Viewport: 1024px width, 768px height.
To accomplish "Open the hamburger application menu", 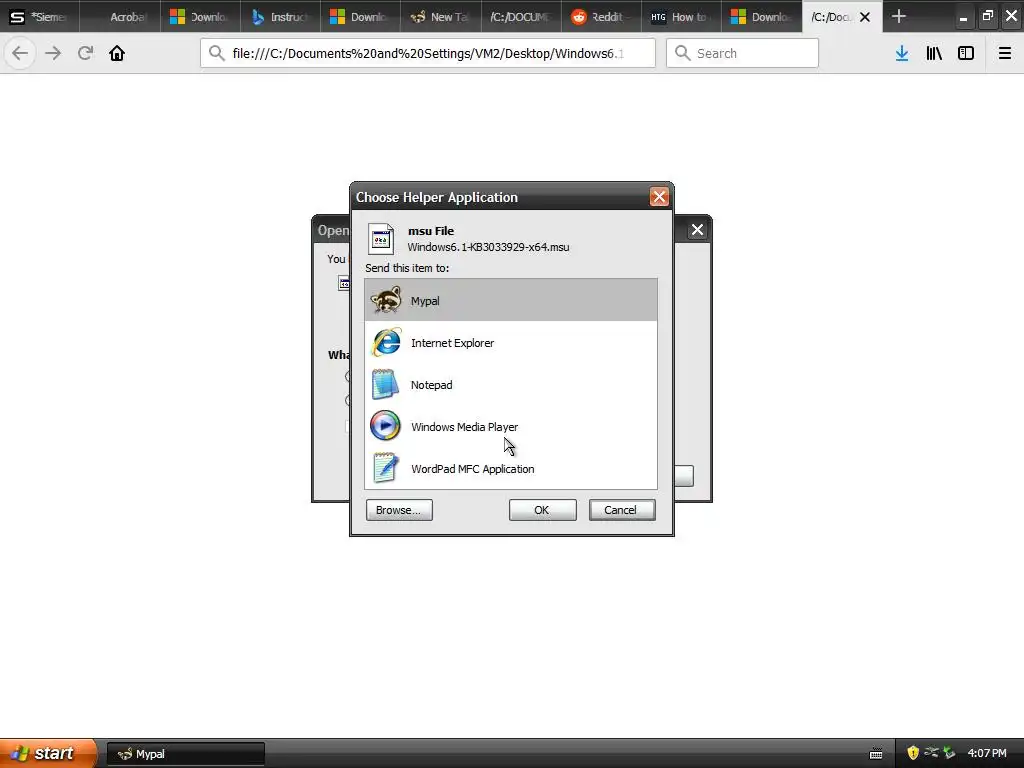I will click(x=1005, y=53).
